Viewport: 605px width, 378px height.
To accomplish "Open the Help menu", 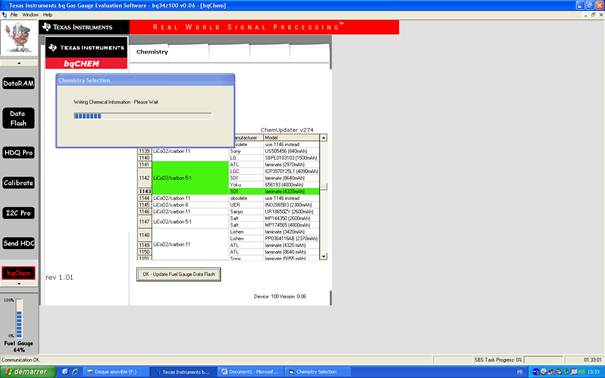I will point(47,15).
